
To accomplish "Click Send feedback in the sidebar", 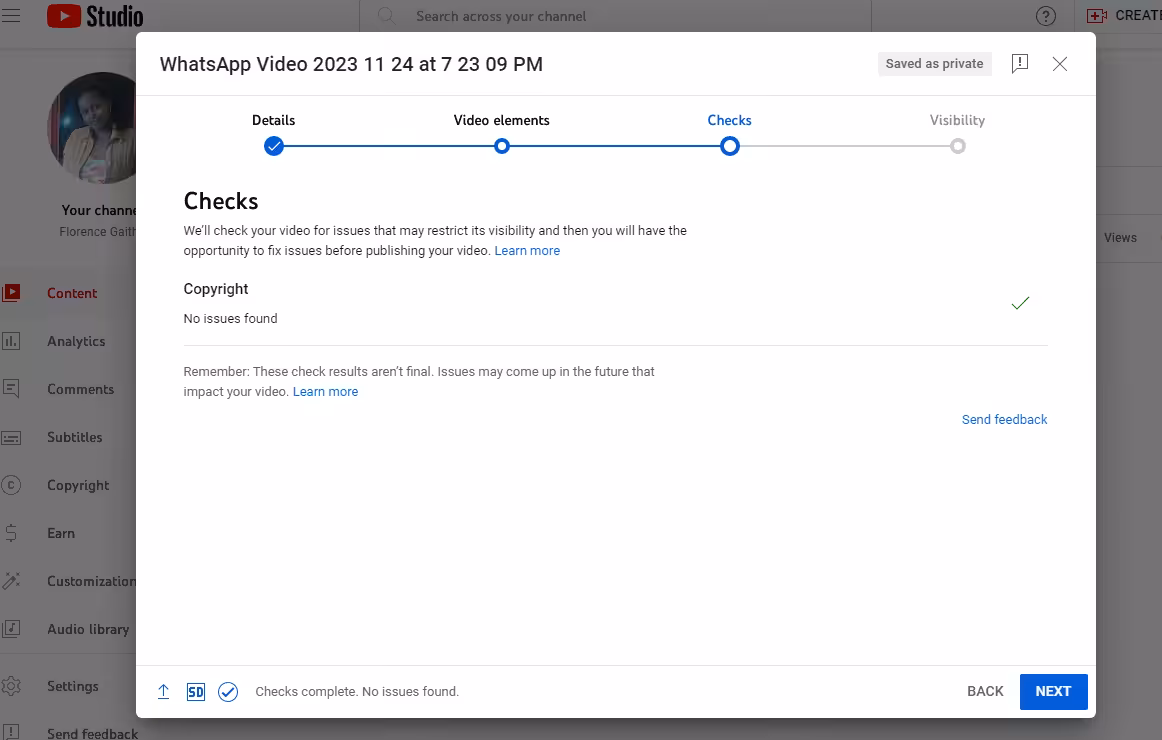I will coord(92,733).
